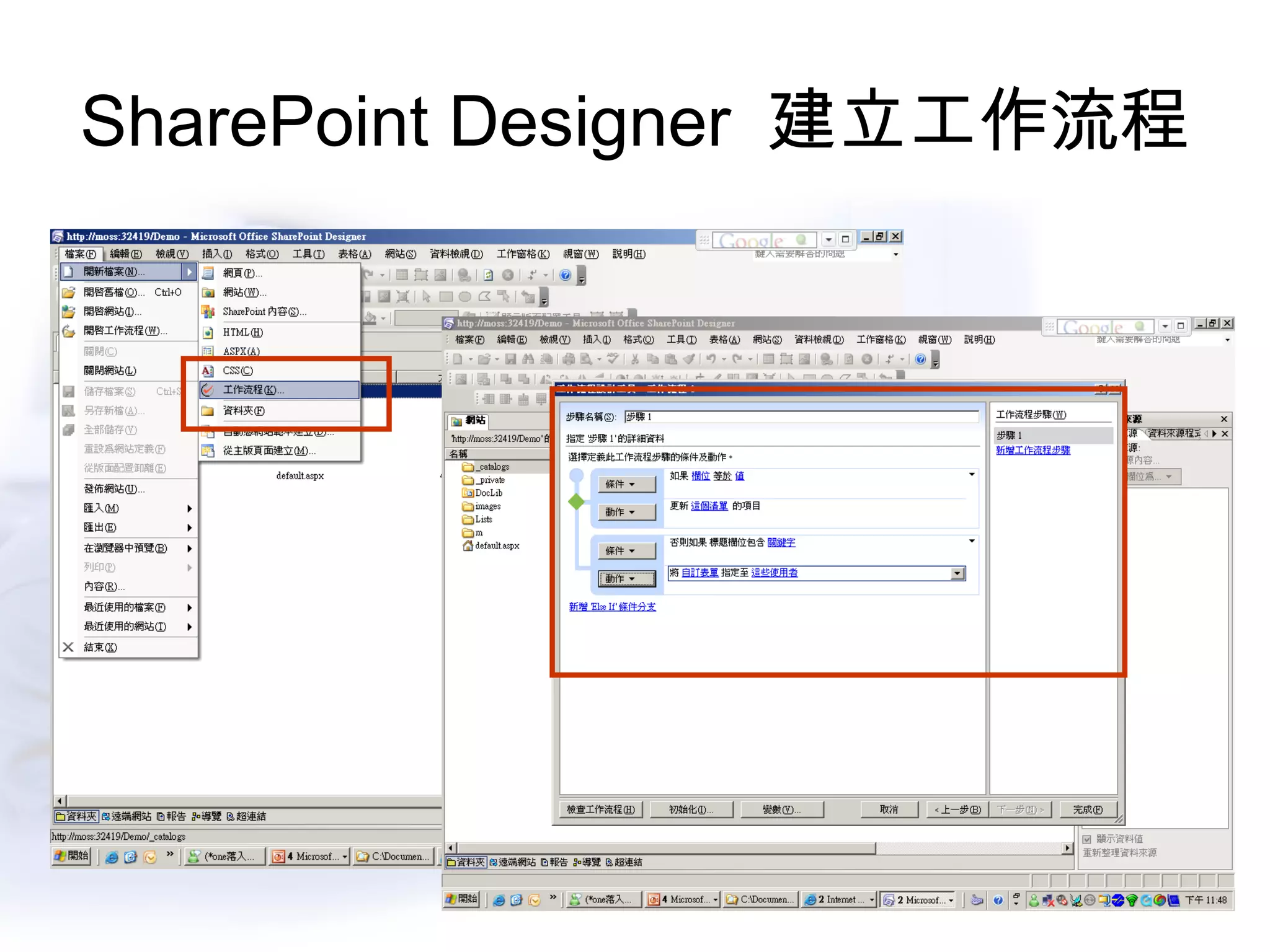The image size is (1270, 952).
Task: Switch to the 超連結 view tab in left window
Action: click(246, 816)
